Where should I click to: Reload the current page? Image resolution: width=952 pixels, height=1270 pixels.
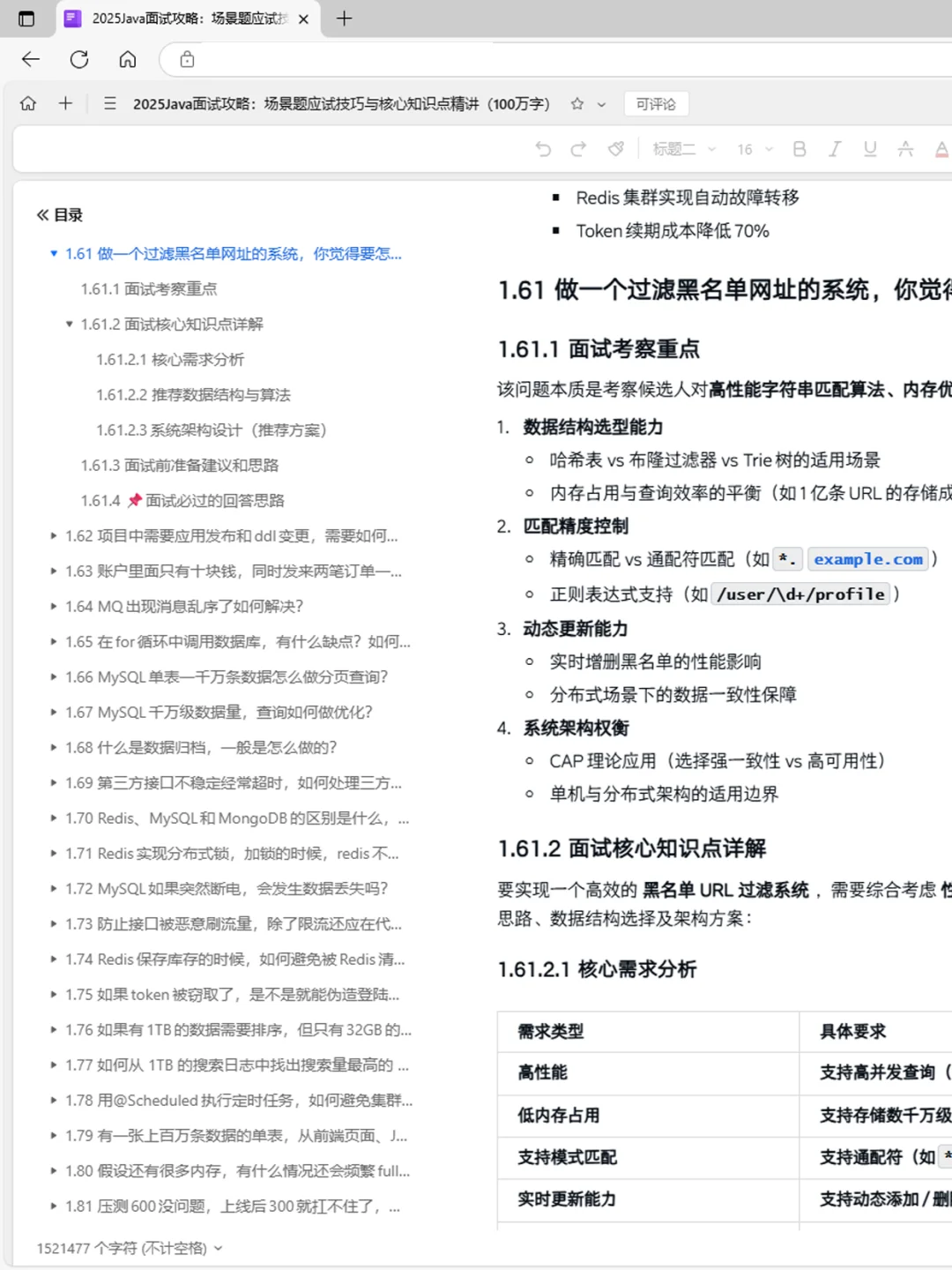(x=79, y=59)
